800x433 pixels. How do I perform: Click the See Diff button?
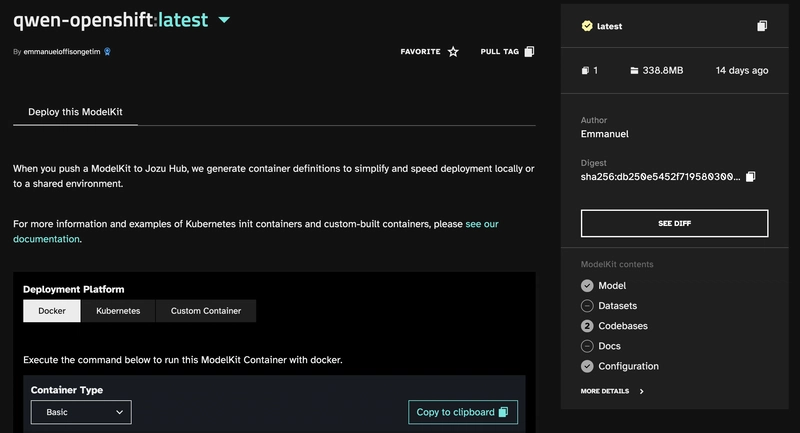674,223
